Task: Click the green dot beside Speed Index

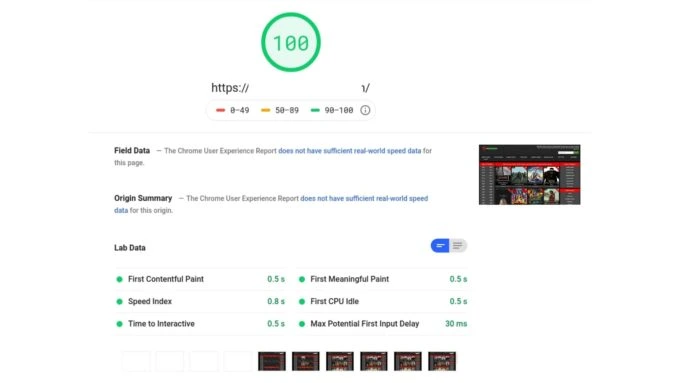Action: [x=119, y=301]
